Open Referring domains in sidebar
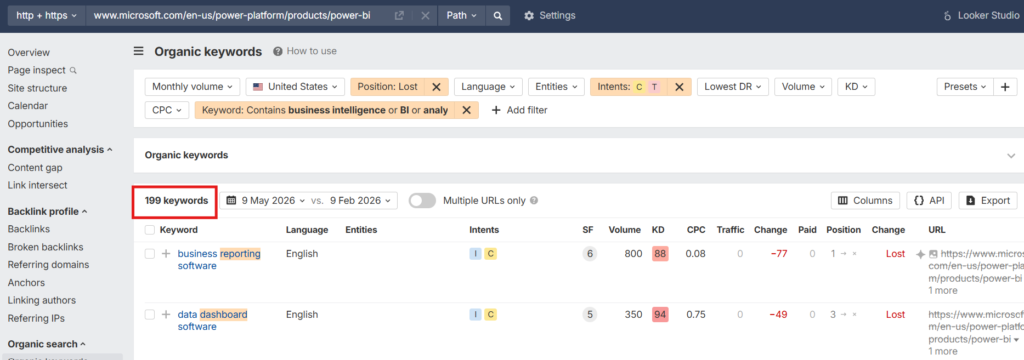Screen dimensions: 1024x360 coord(48,265)
